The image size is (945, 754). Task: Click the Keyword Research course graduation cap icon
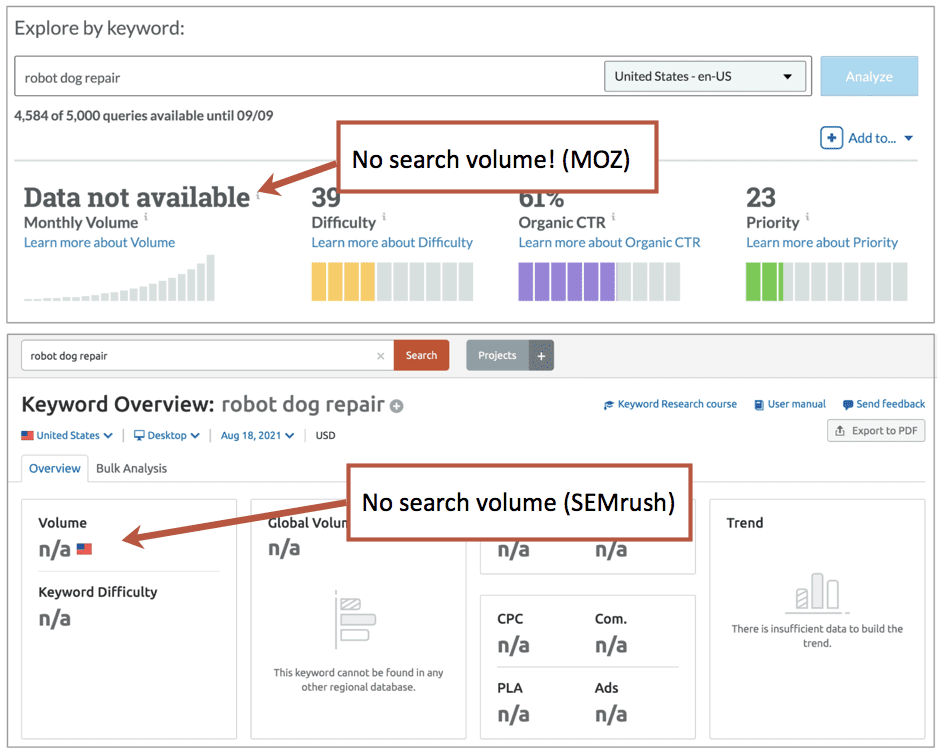click(609, 404)
